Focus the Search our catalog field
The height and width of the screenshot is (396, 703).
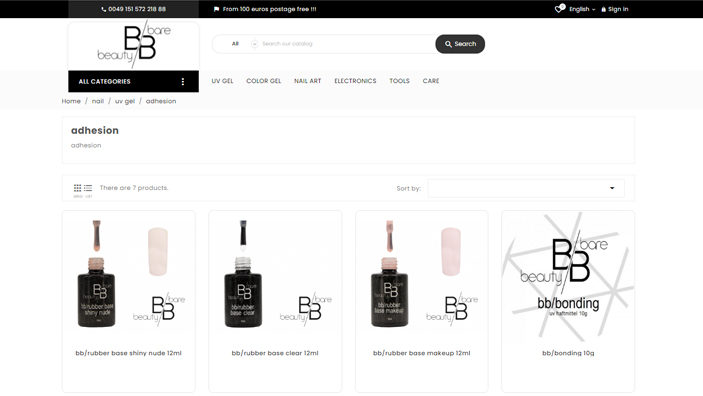click(x=345, y=44)
